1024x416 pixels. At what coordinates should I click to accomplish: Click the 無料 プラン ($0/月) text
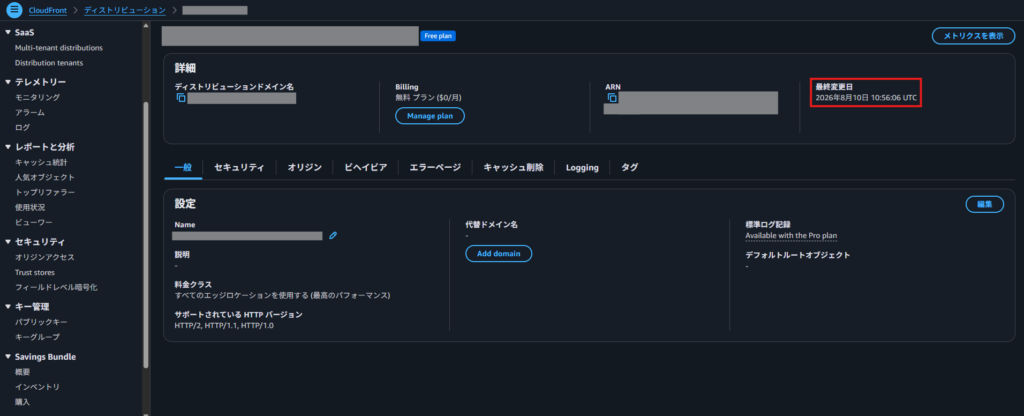point(428,97)
